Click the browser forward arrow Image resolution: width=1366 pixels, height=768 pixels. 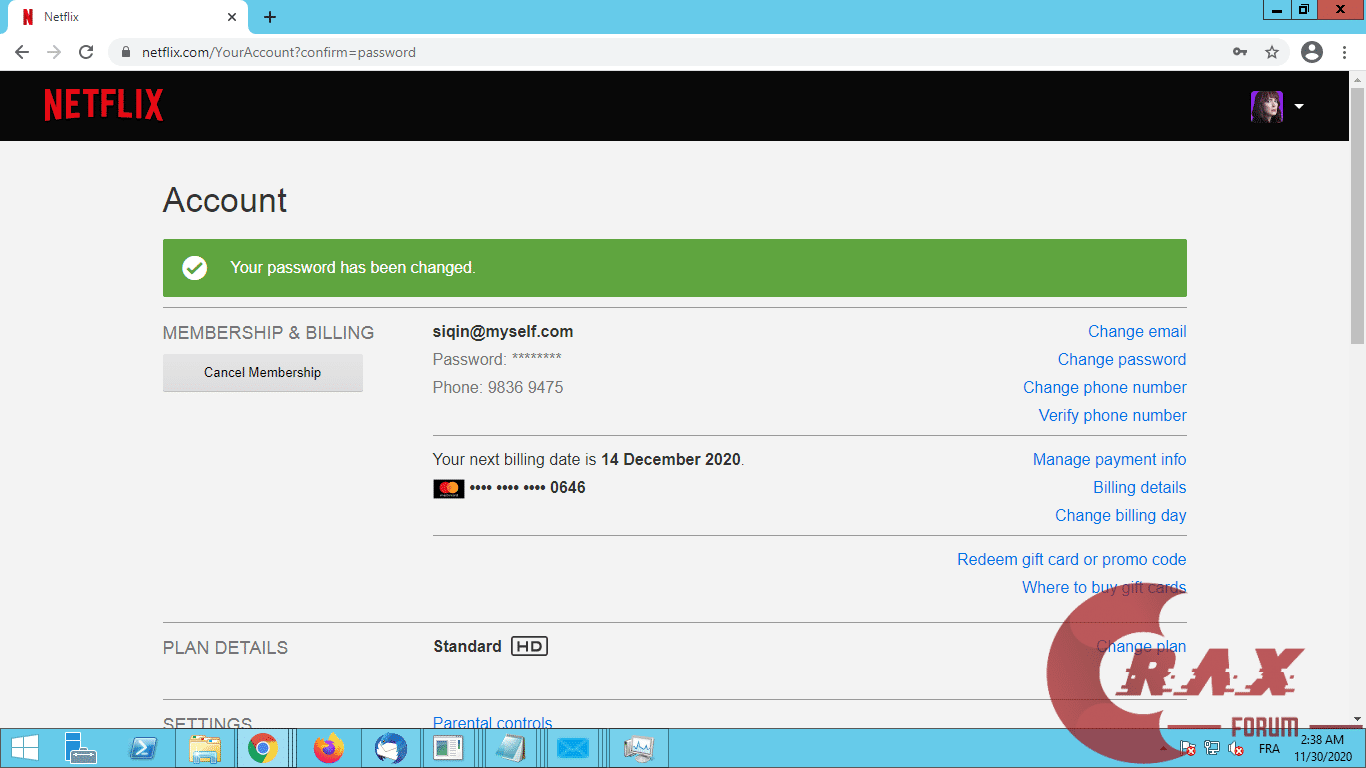(x=54, y=52)
